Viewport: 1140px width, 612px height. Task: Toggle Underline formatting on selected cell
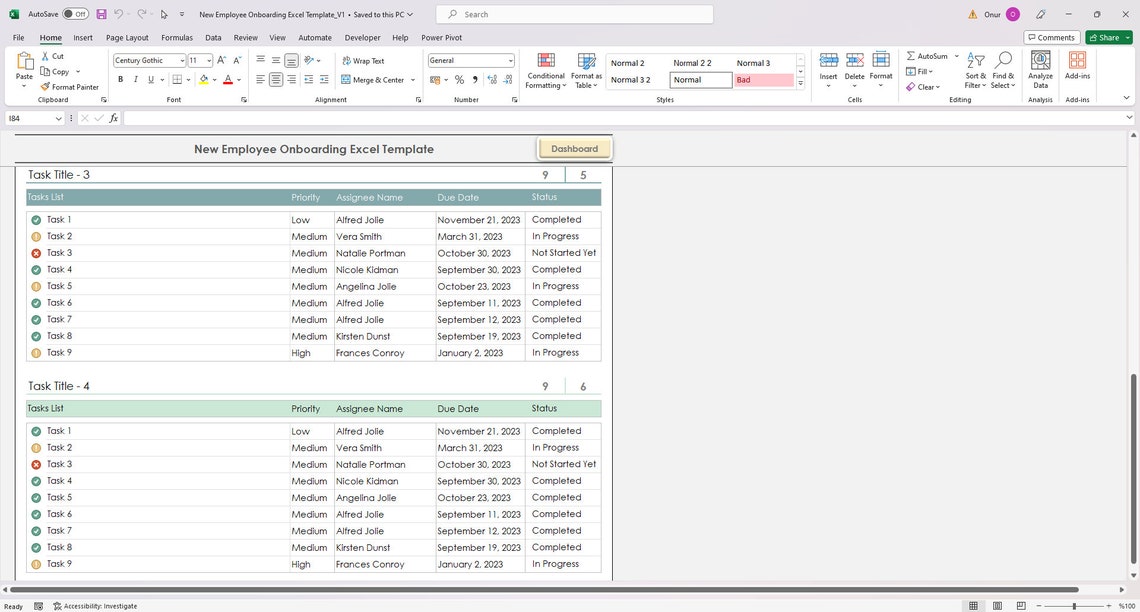coord(149,80)
